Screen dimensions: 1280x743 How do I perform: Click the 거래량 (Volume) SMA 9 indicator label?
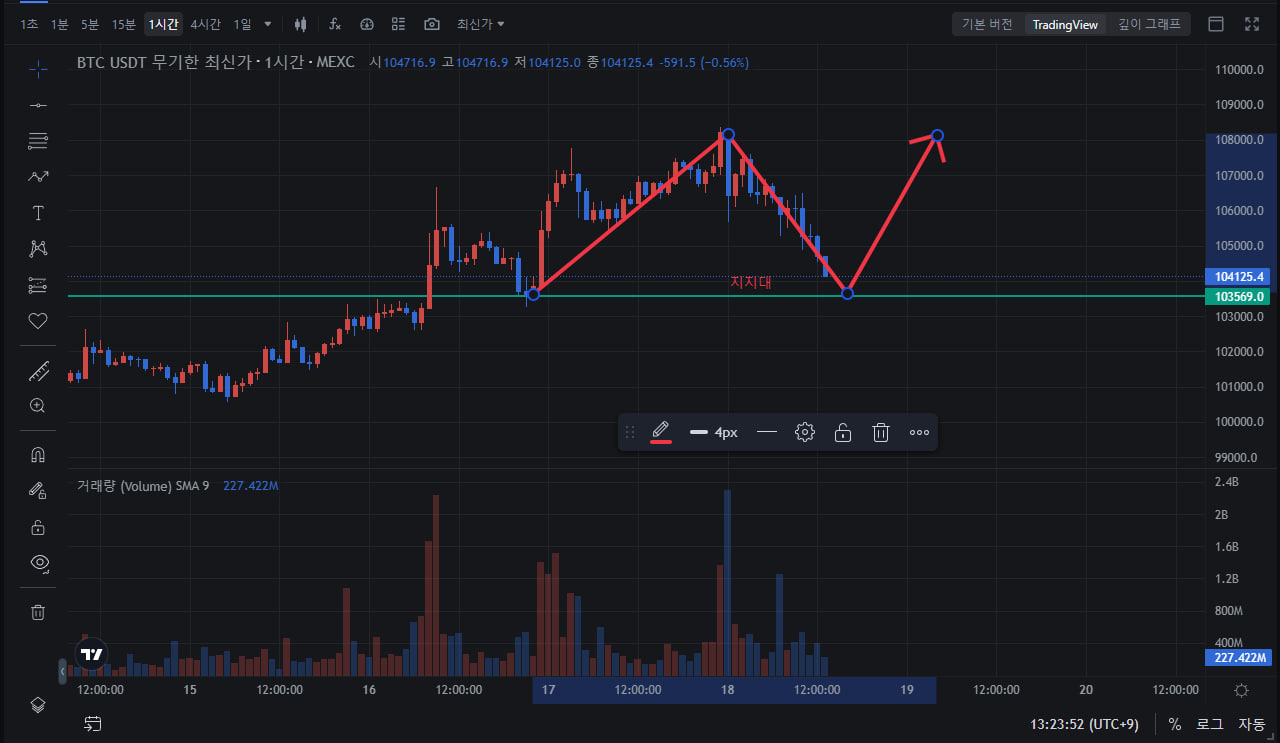tap(143, 486)
